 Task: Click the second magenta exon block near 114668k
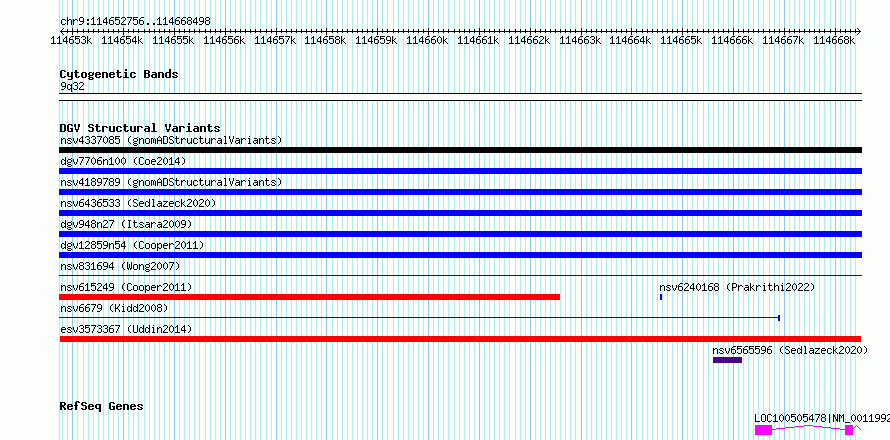849,430
